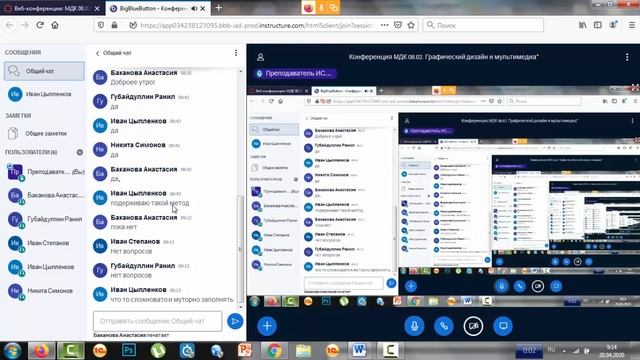Open conference options three-dot menu
The image size is (640, 360).
click(627, 57)
